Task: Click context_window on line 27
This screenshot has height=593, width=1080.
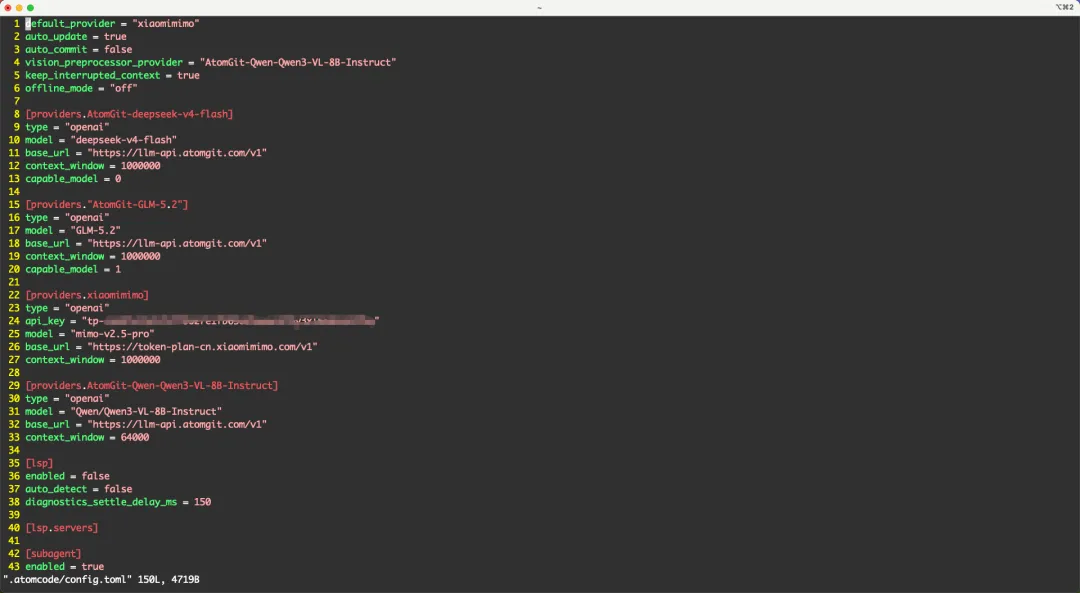Action: [x=65, y=360]
